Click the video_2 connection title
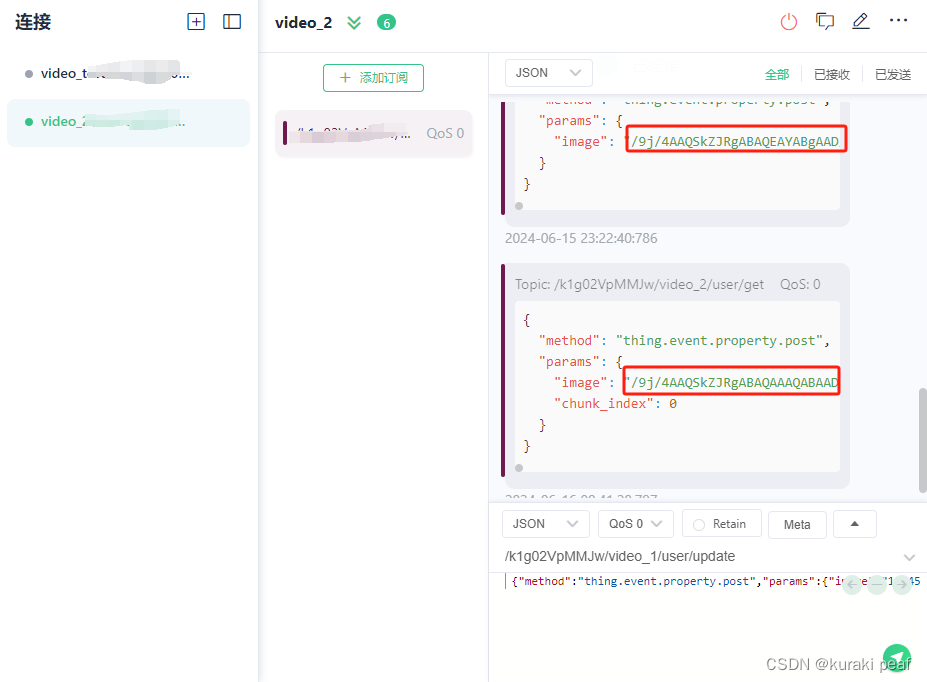The height and width of the screenshot is (682, 927). pyautogui.click(x=303, y=23)
